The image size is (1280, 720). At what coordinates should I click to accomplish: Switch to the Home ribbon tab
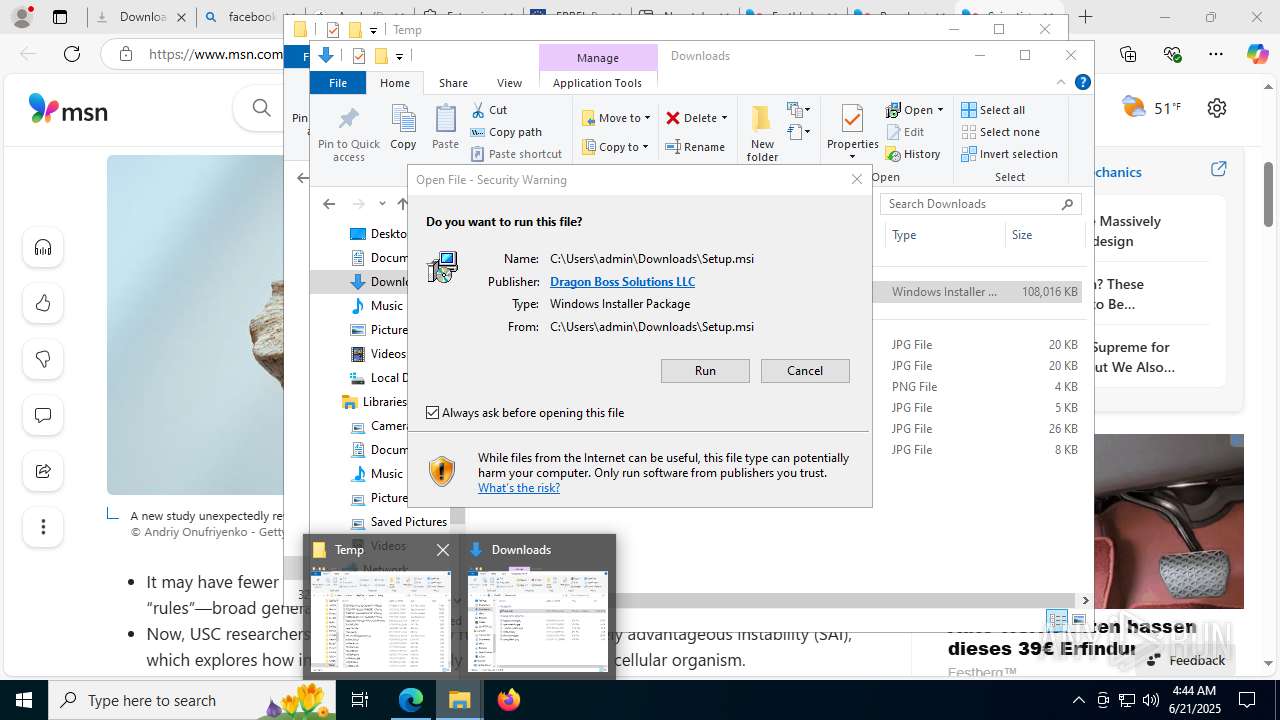[x=395, y=83]
